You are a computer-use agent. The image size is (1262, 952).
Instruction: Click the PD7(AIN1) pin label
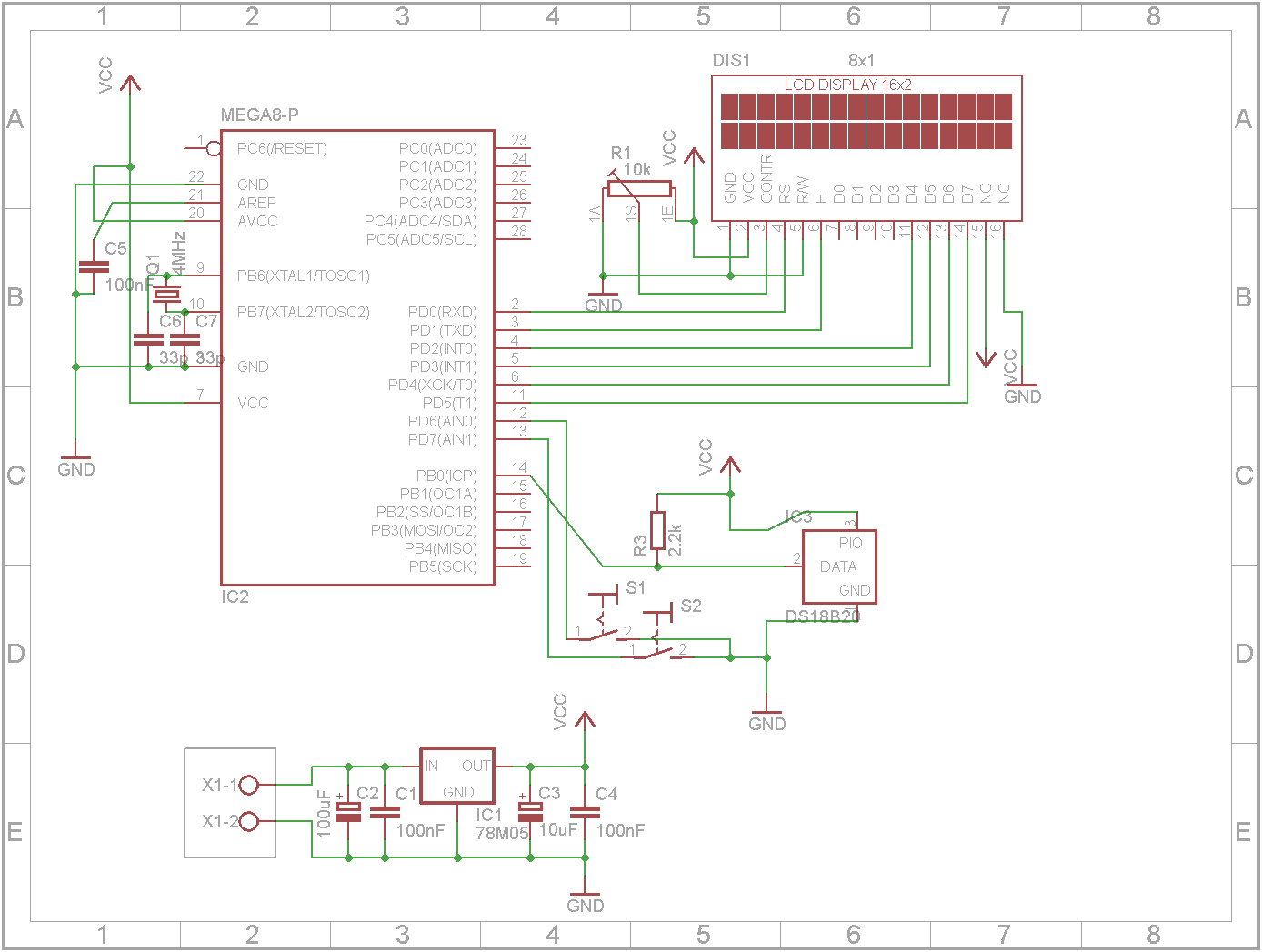pyautogui.click(x=443, y=439)
